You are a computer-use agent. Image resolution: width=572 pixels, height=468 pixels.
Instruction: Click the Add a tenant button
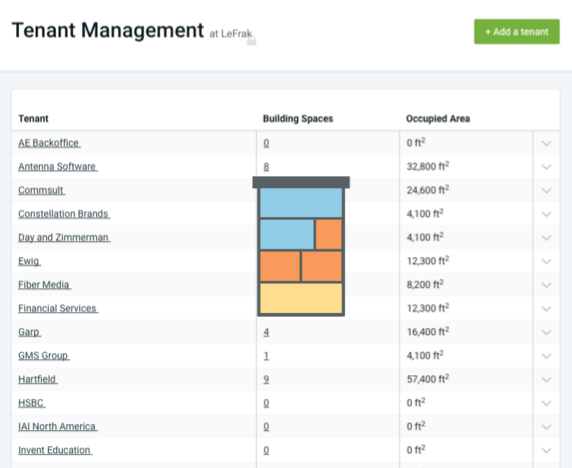click(x=517, y=32)
